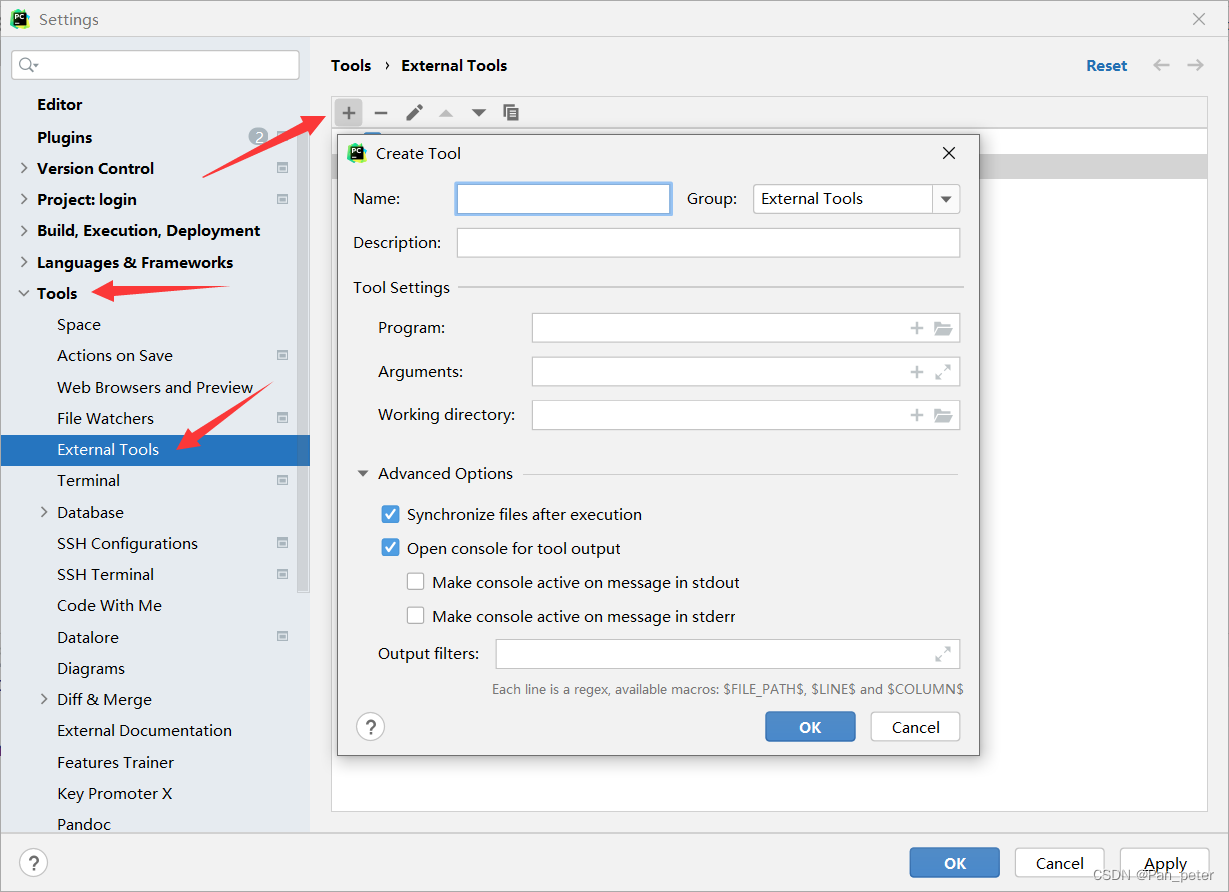Enable console active on stdout message
Screen dimensions: 1229x892
(416, 582)
